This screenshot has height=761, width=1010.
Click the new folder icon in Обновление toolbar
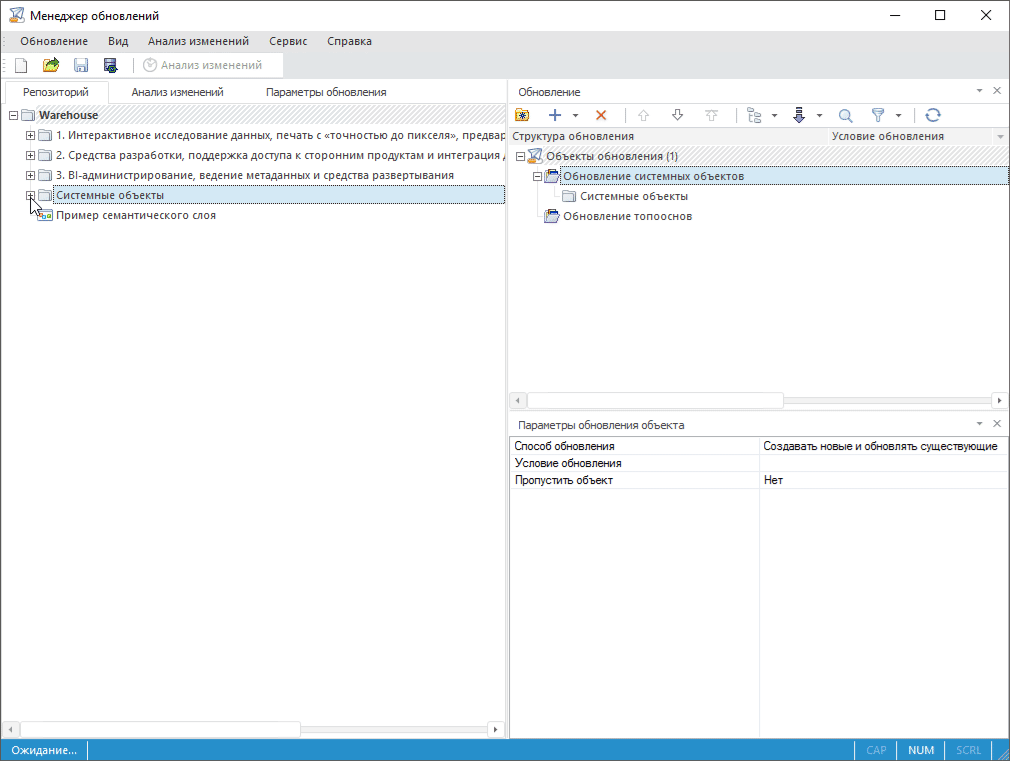[x=522, y=116]
